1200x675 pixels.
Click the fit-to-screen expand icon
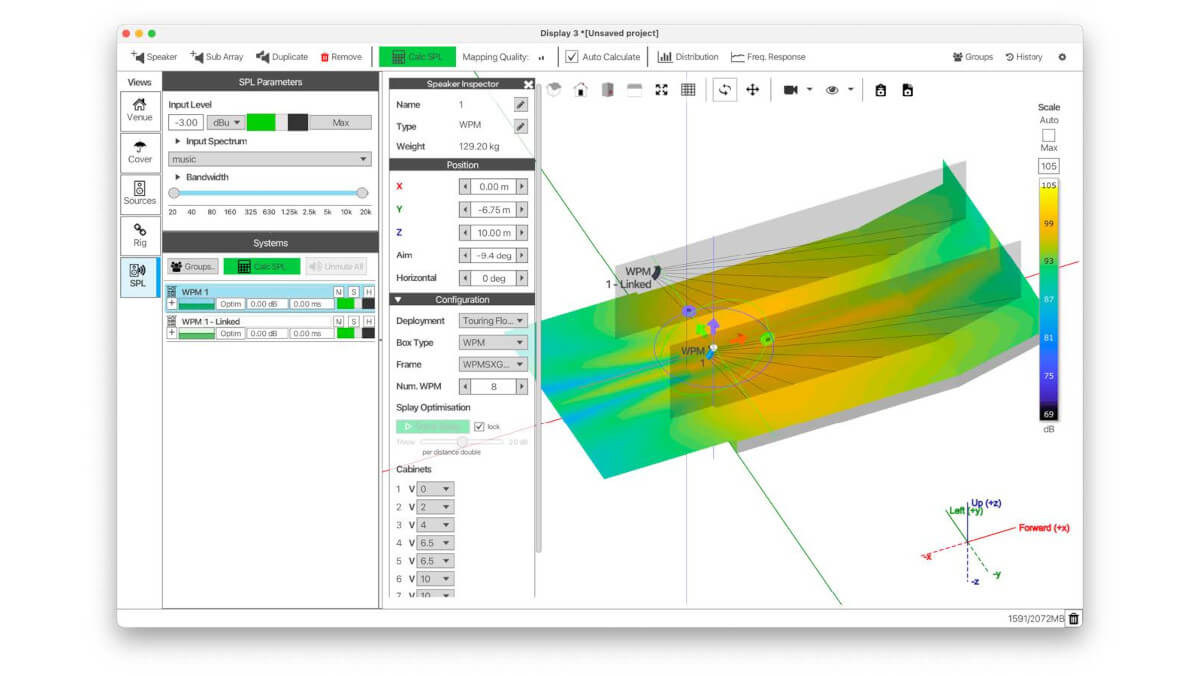(x=661, y=90)
